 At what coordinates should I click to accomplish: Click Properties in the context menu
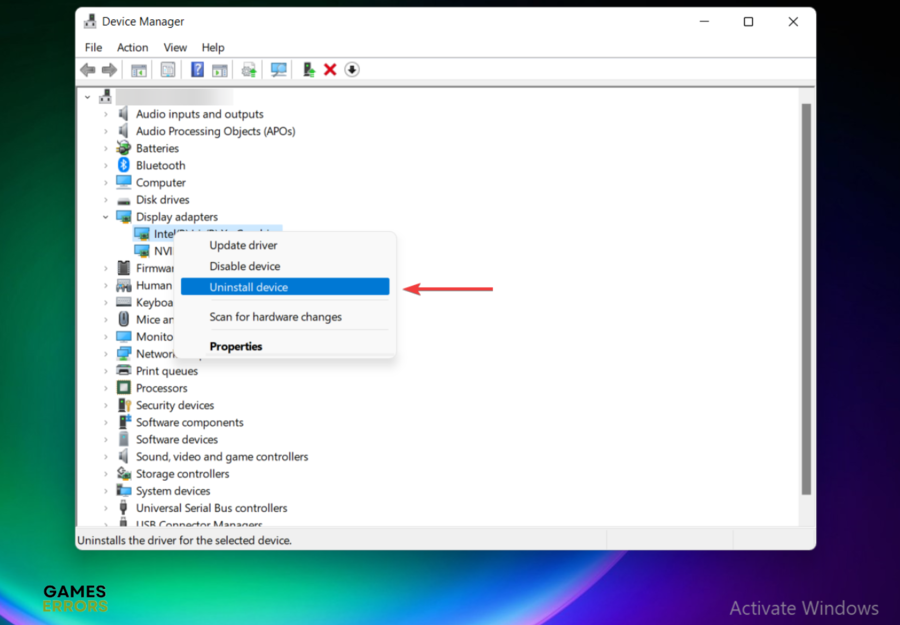[236, 346]
